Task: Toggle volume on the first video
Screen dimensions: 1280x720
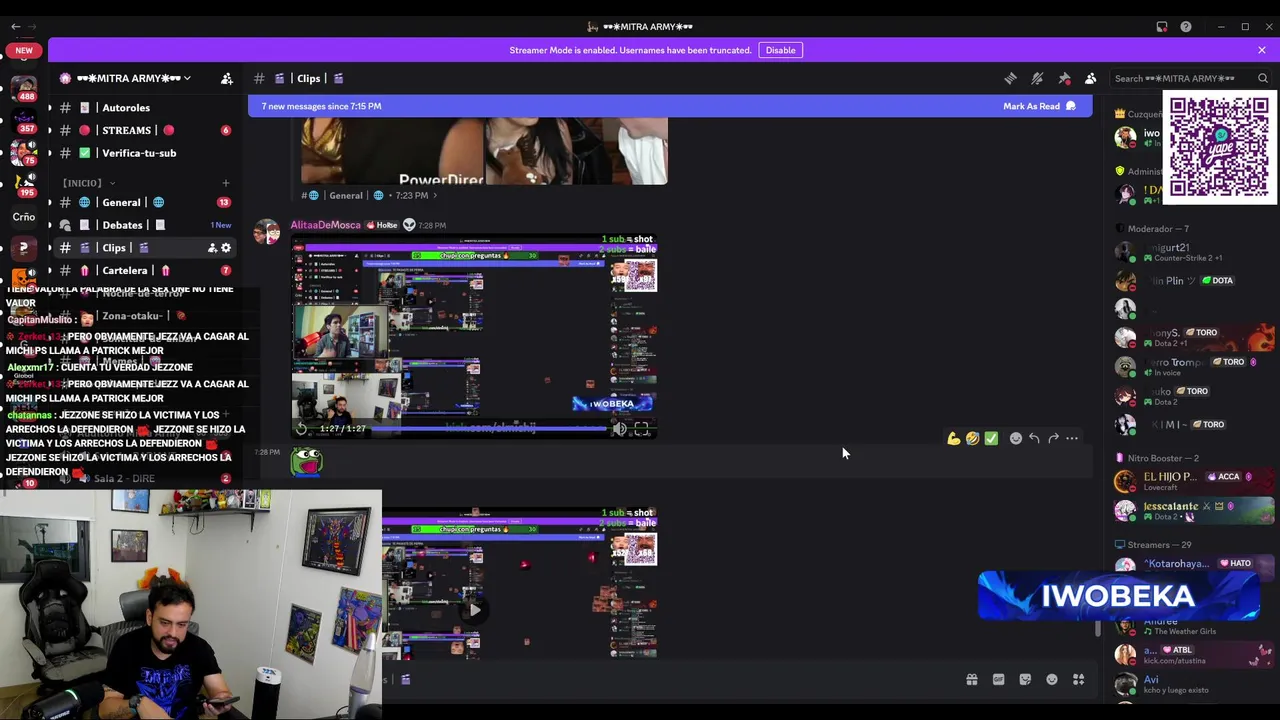Action: click(619, 429)
